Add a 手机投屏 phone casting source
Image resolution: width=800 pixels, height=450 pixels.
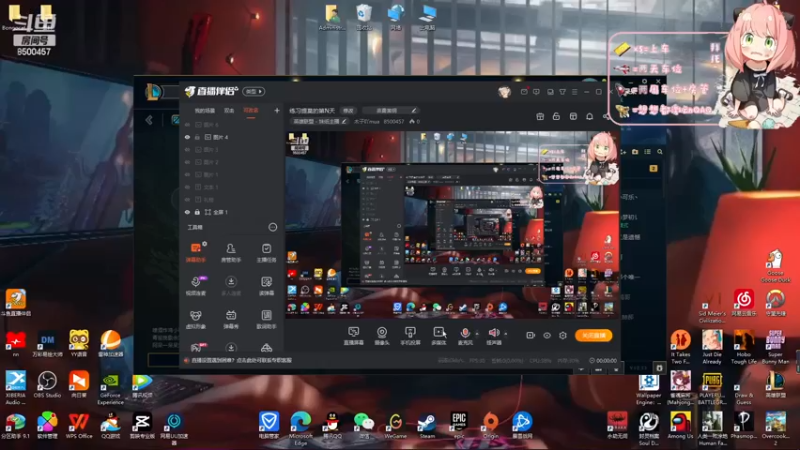[x=410, y=336]
